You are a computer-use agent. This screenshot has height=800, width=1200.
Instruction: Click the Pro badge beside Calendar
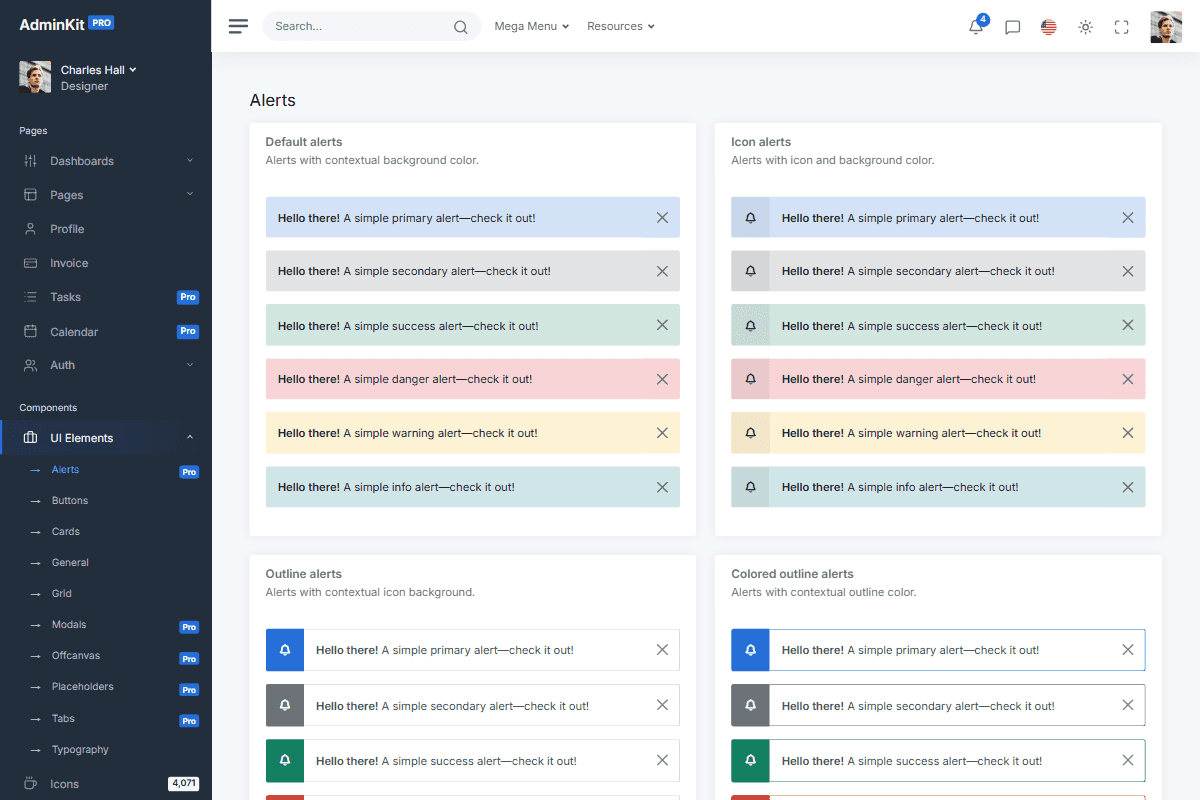tap(188, 331)
